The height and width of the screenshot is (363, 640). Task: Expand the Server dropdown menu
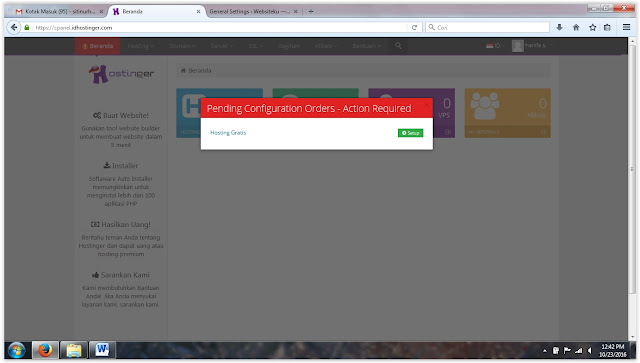click(222, 46)
